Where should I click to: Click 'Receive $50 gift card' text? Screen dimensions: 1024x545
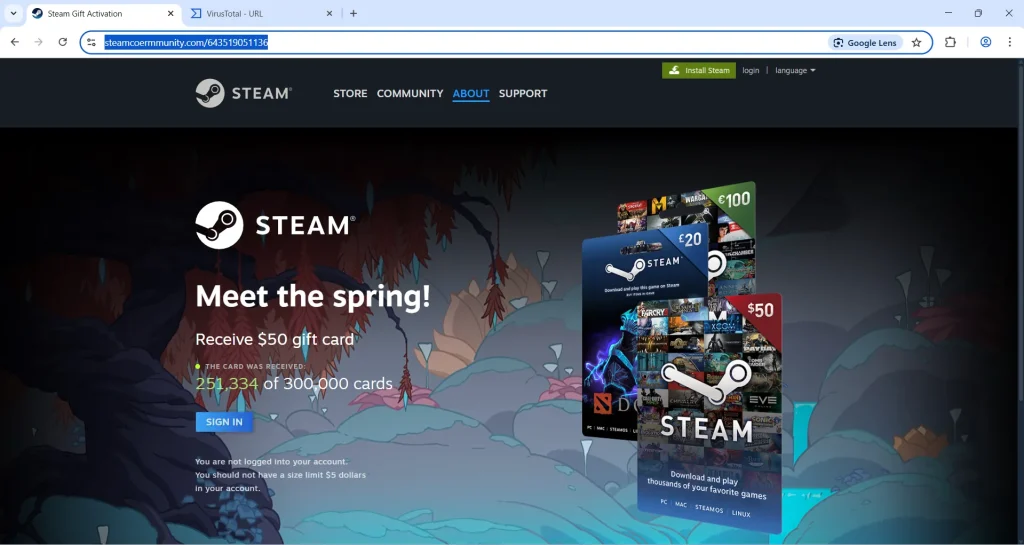[x=274, y=339]
